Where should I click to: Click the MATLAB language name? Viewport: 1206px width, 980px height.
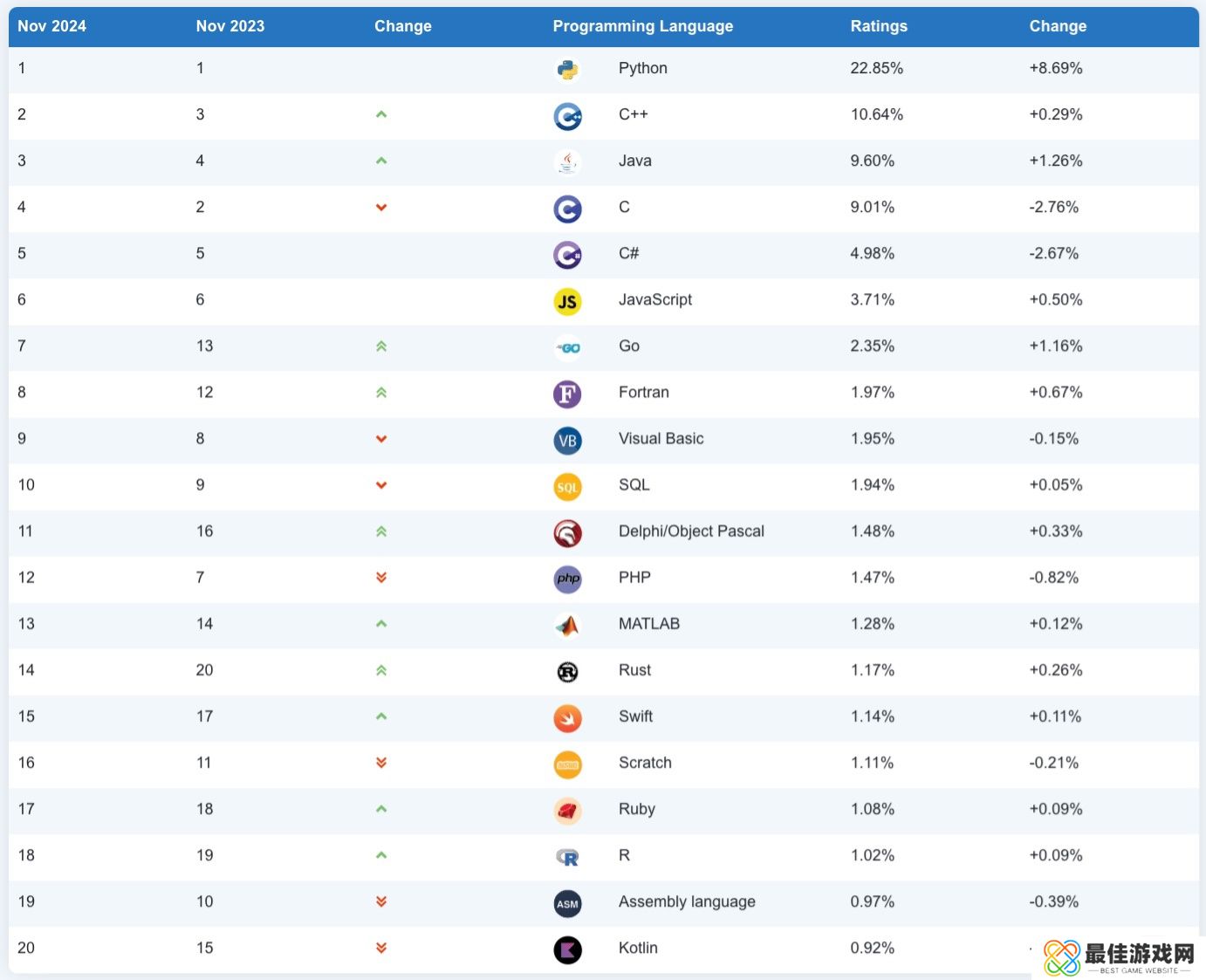pyautogui.click(x=648, y=624)
